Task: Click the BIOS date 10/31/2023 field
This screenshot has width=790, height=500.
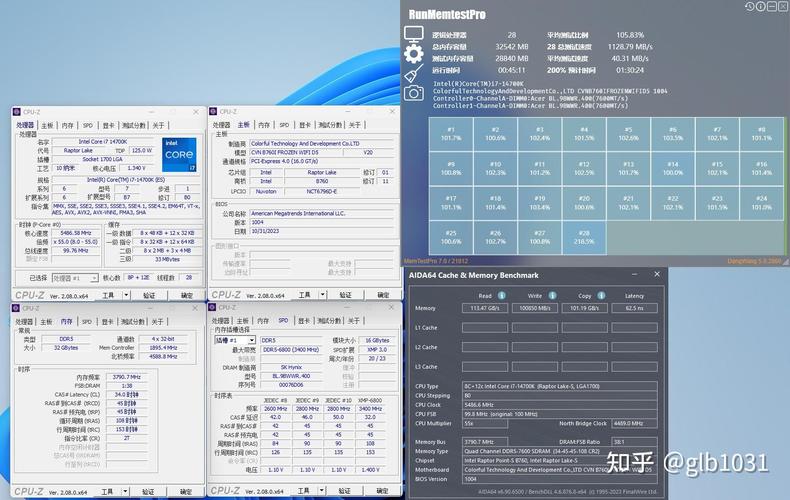Action: point(322,231)
